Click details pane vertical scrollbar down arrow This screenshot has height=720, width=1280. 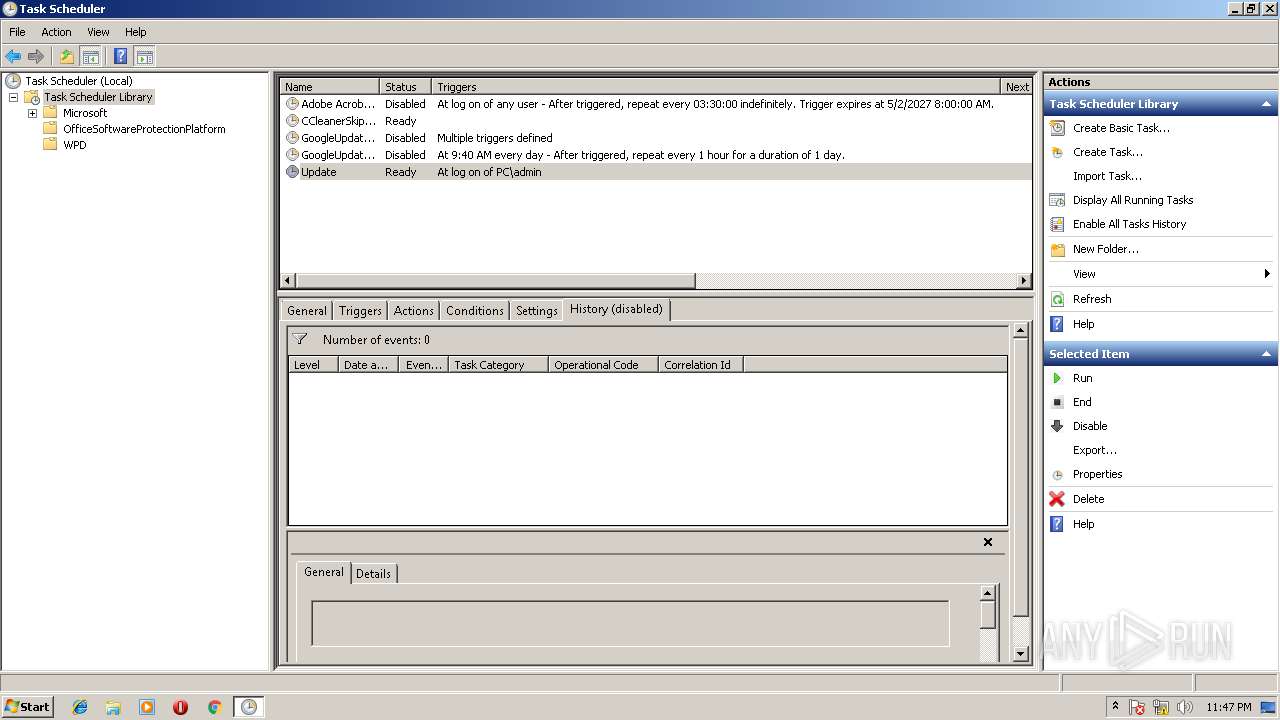pos(1020,654)
